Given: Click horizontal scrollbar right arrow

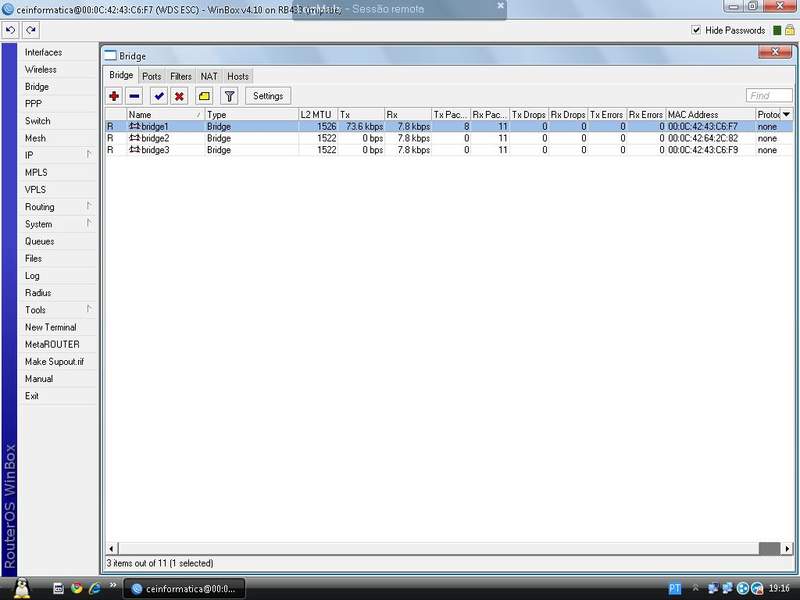Looking at the screenshot, I should click(x=787, y=548).
